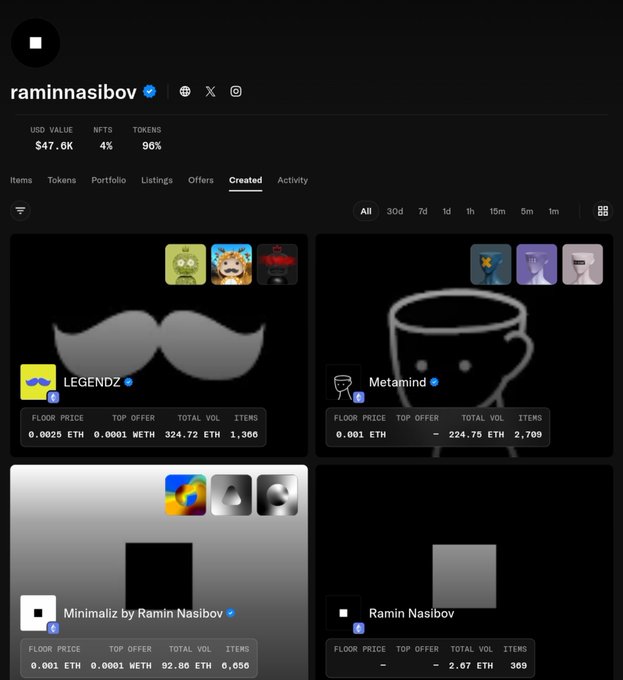Screen dimensions: 623x680
Task: Click LEGENDZ items count 1,366
Action: coord(244,435)
